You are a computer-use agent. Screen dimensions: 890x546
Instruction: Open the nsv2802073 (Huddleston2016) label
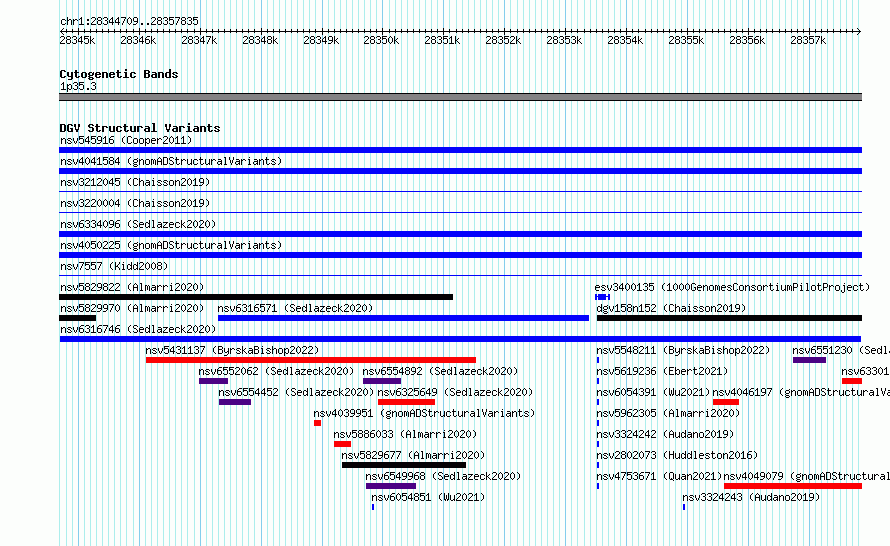[x=677, y=455]
